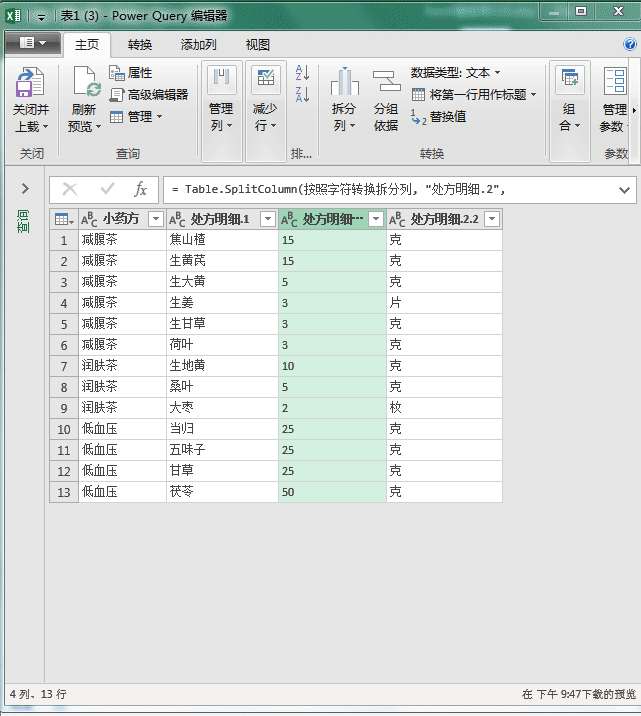
Task: Open Use First Row as Headers dropdown arrow
Action: pyautogui.click(x=533, y=95)
